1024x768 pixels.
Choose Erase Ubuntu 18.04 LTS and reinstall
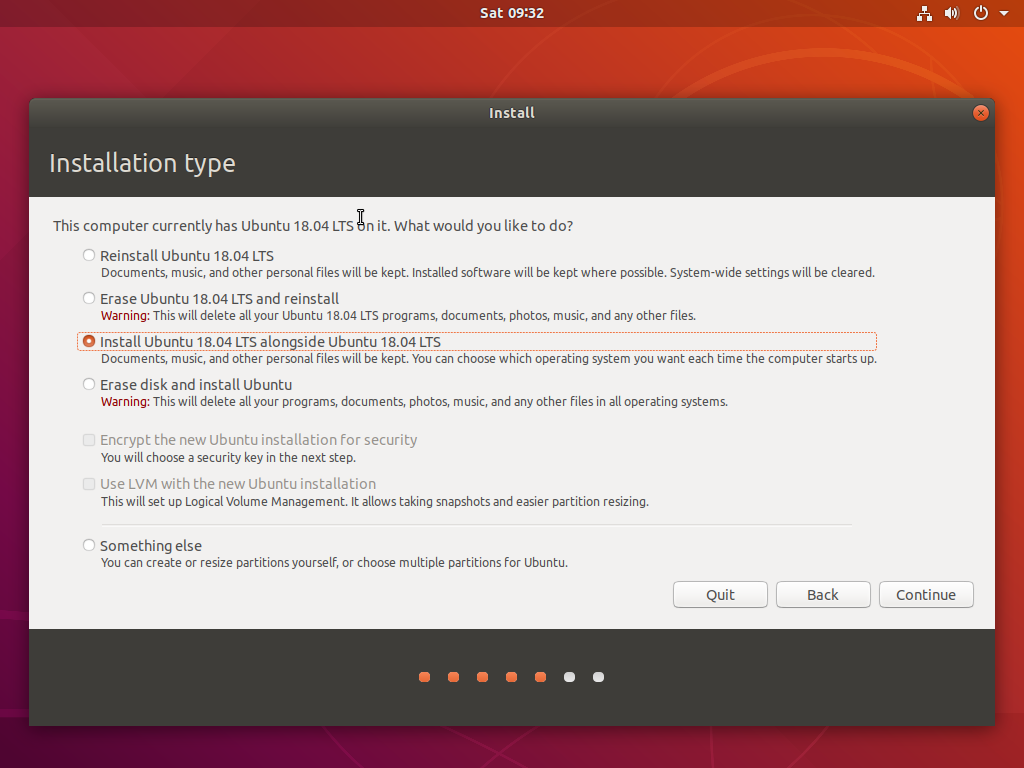(89, 298)
